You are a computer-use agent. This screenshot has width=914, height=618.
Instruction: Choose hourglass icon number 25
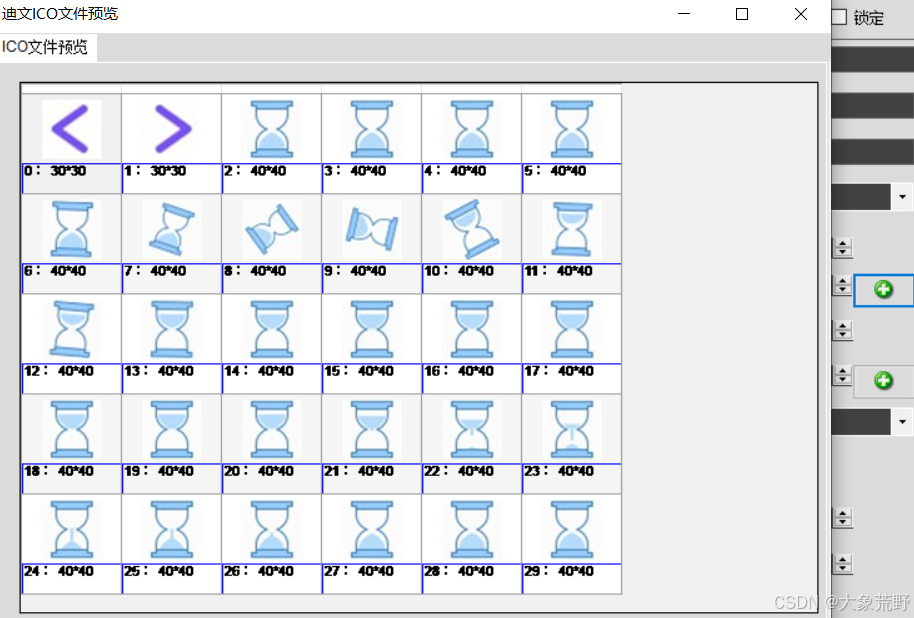[x=171, y=530]
